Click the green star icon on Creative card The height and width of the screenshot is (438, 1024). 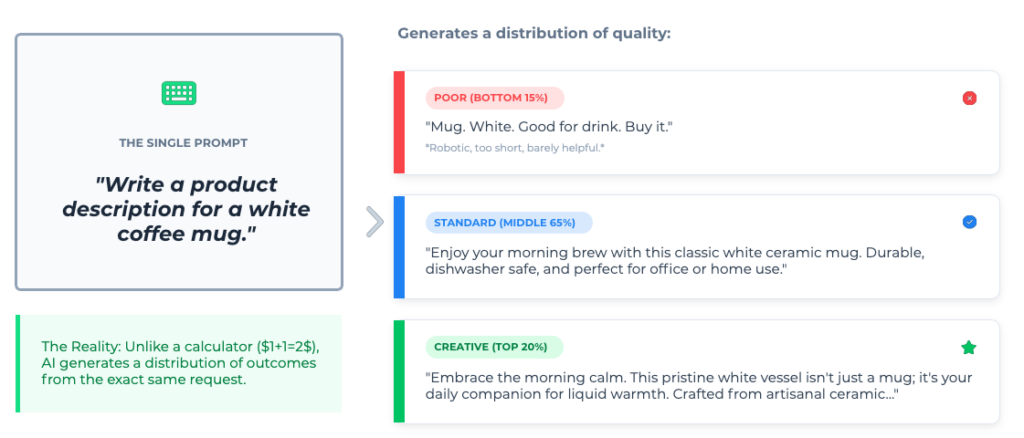pos(968,347)
